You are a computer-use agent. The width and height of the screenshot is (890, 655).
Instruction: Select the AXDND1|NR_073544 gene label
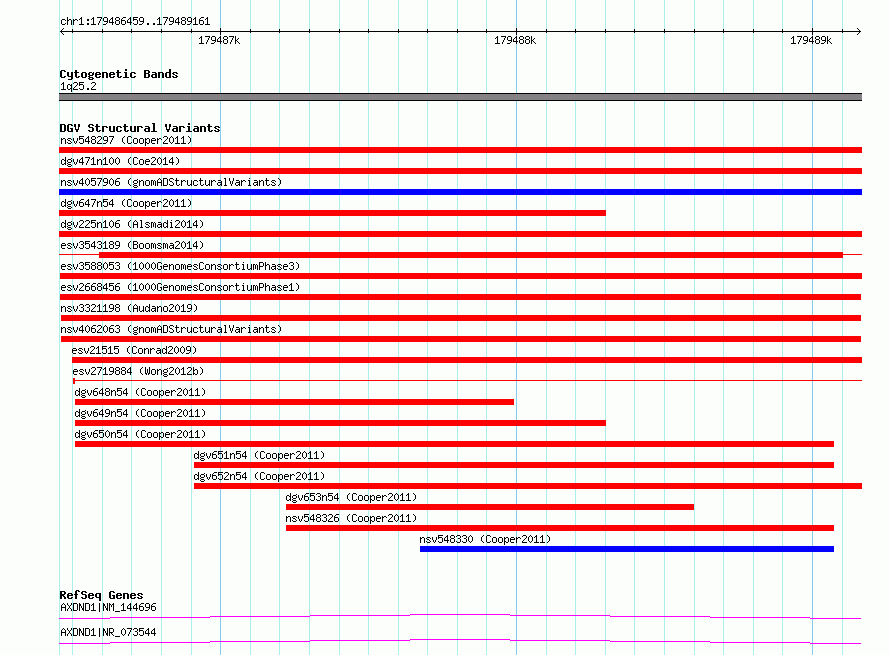click(108, 632)
